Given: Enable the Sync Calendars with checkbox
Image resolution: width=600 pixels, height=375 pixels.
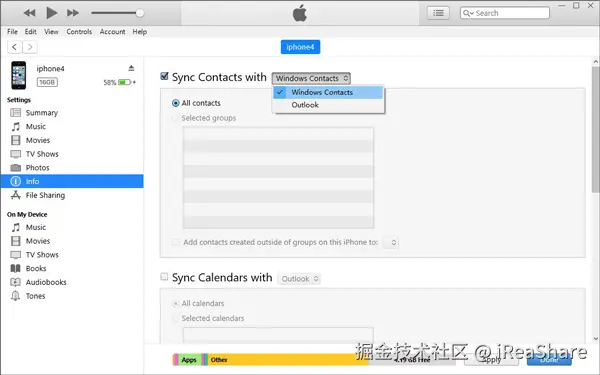Looking at the screenshot, I should [164, 277].
